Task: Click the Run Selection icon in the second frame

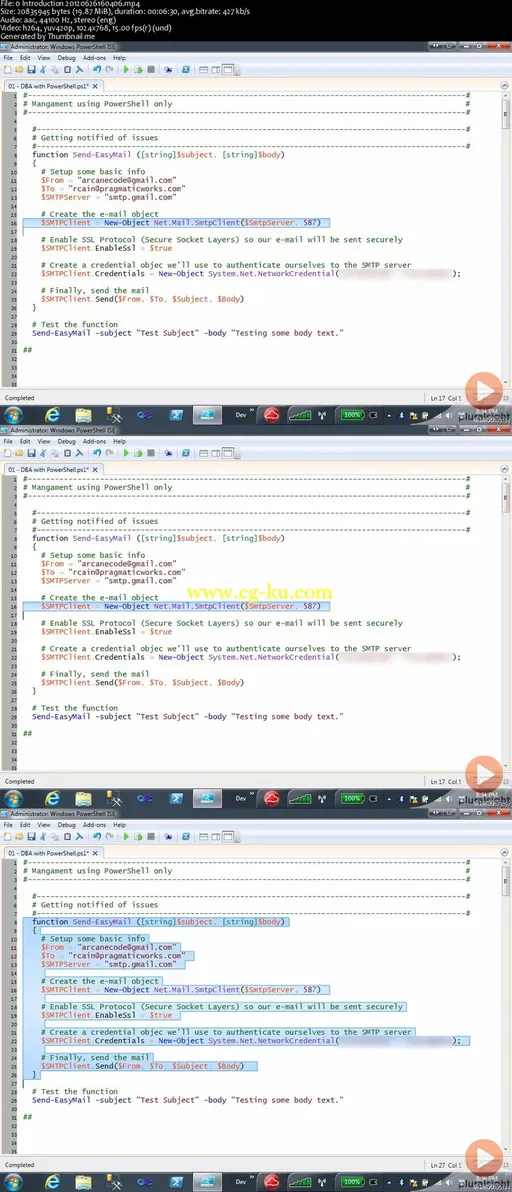Action: click(138, 453)
